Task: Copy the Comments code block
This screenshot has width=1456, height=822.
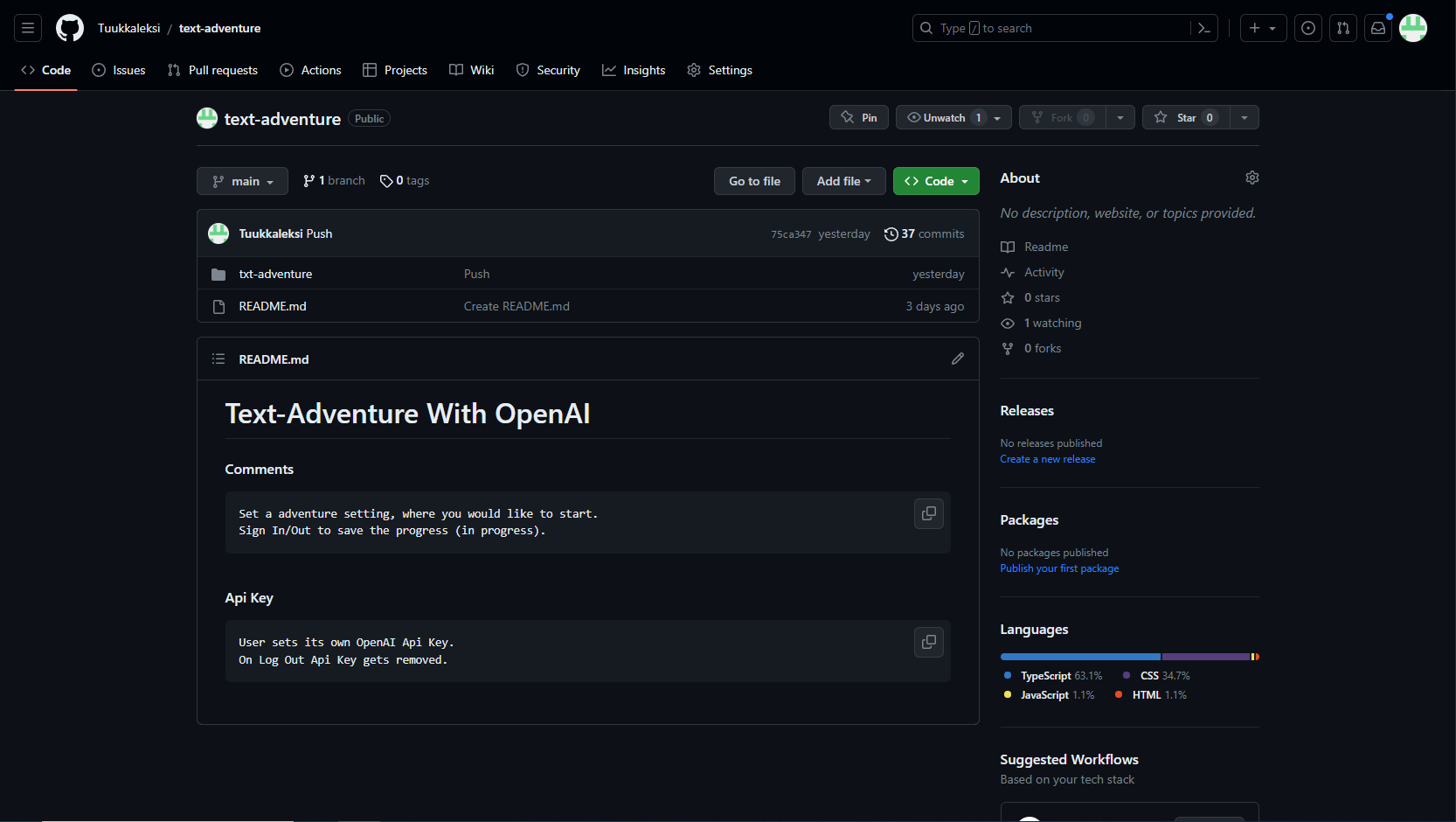Action: point(928,513)
